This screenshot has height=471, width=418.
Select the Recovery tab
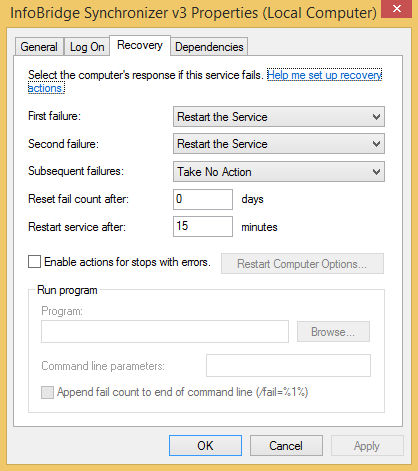[x=140, y=45]
